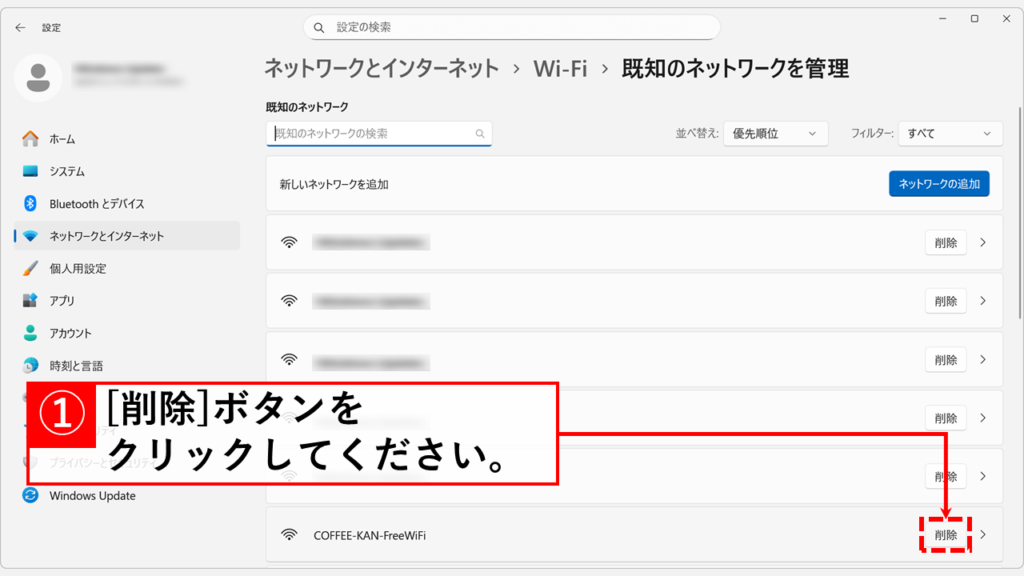Screen dimensions: 1024x576
Task: Open Personalization settings
Action: point(77,268)
